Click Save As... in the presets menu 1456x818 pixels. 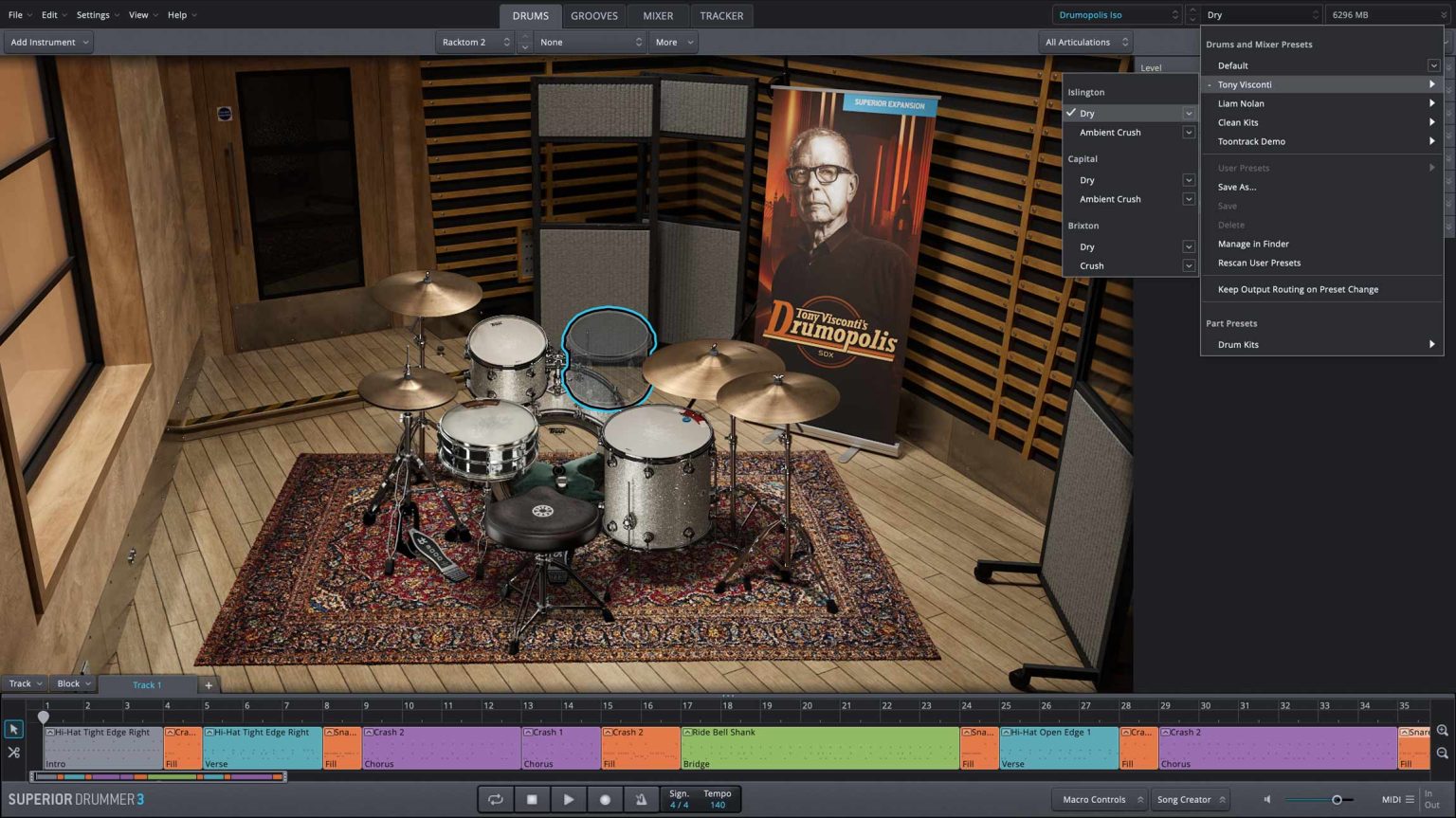click(1237, 187)
